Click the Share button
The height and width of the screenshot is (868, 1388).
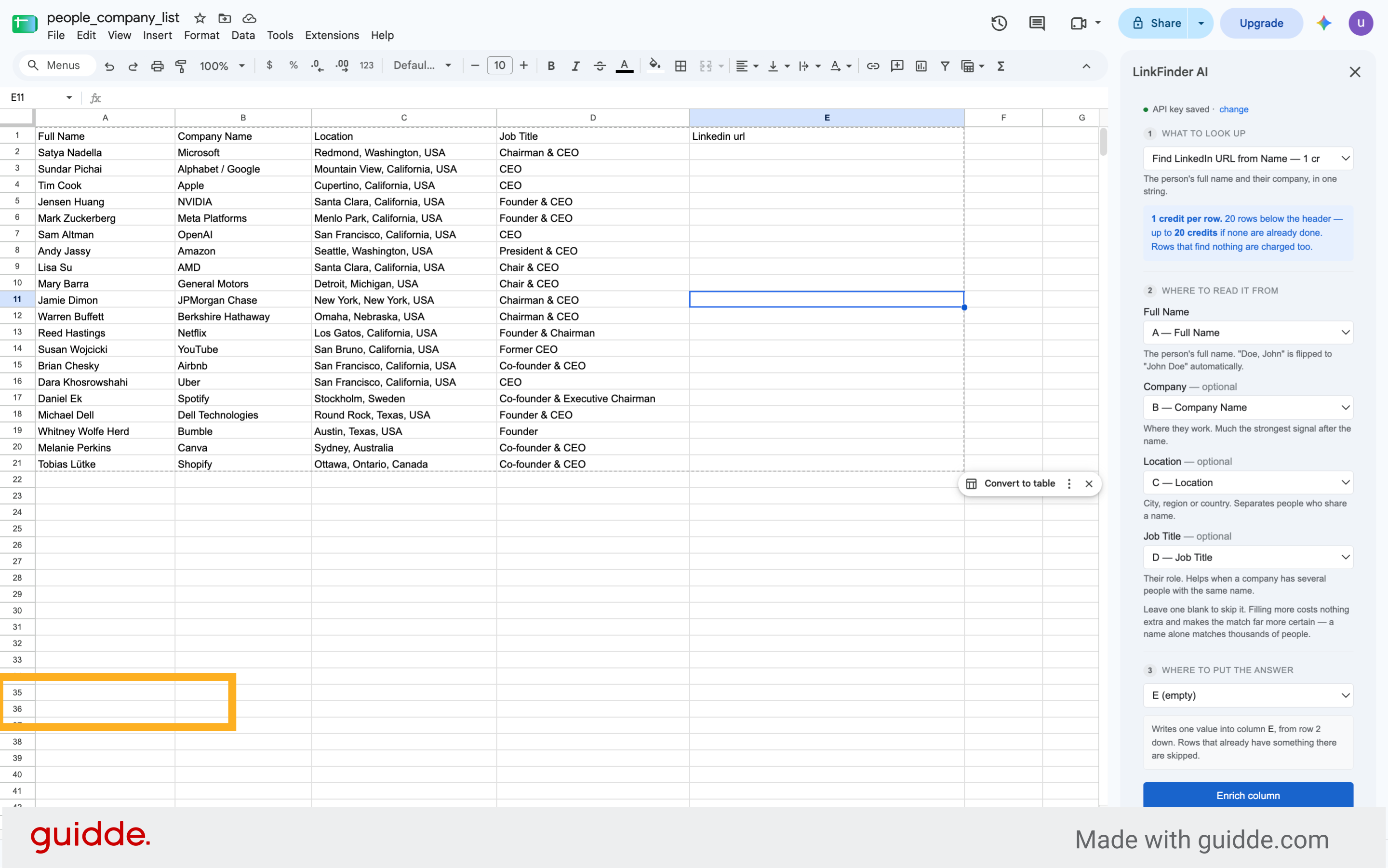click(1154, 23)
